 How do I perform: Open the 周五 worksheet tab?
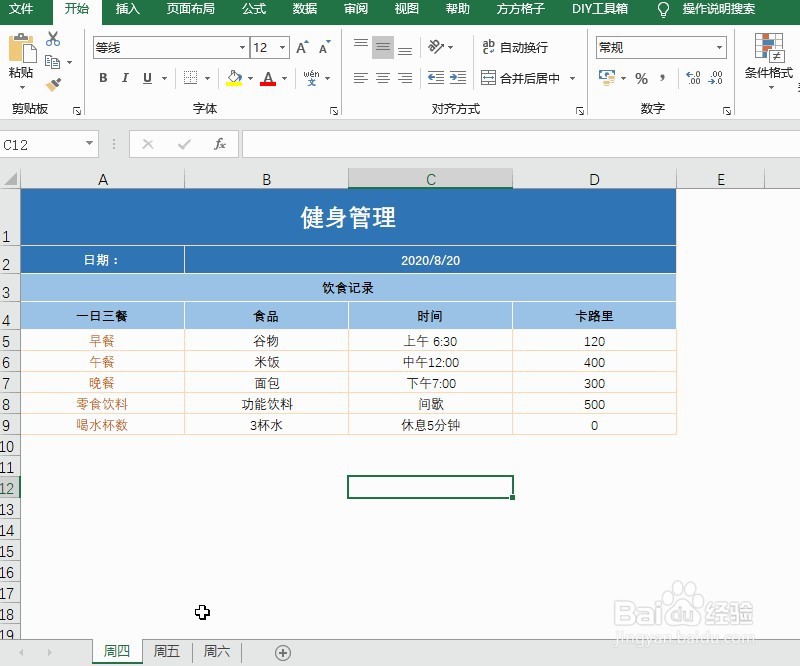(x=166, y=650)
